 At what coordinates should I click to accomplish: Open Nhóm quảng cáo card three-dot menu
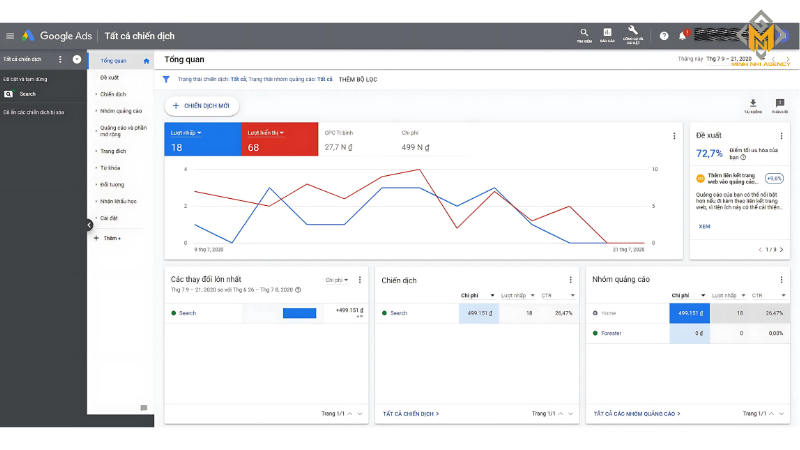click(x=781, y=280)
